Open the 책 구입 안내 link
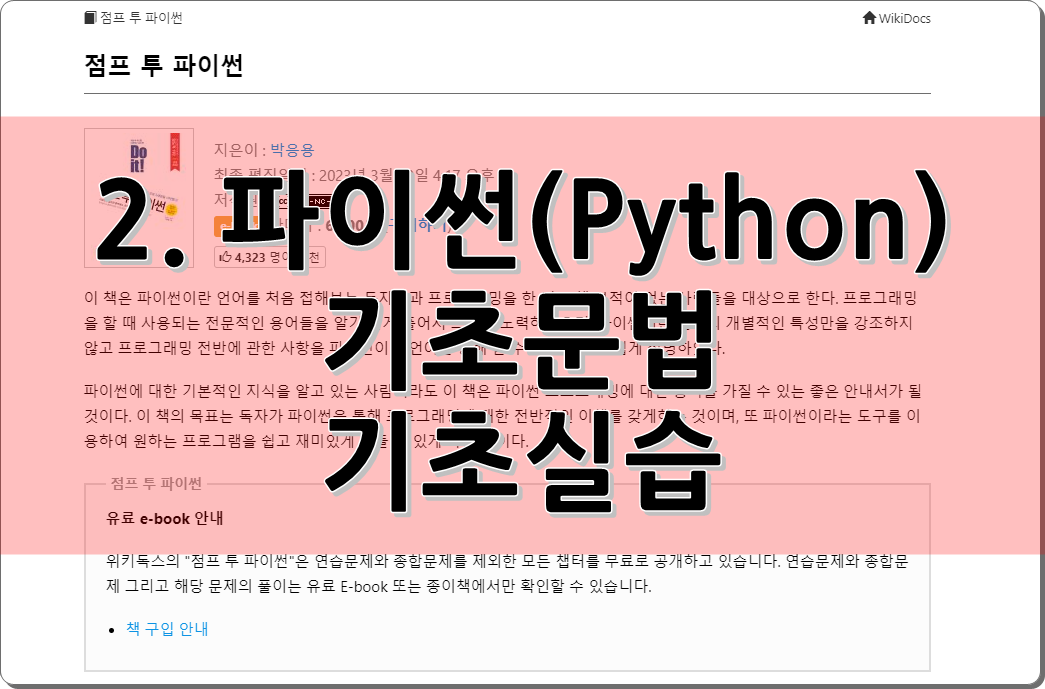Image resolution: width=1045 pixels, height=689 pixels. point(167,629)
